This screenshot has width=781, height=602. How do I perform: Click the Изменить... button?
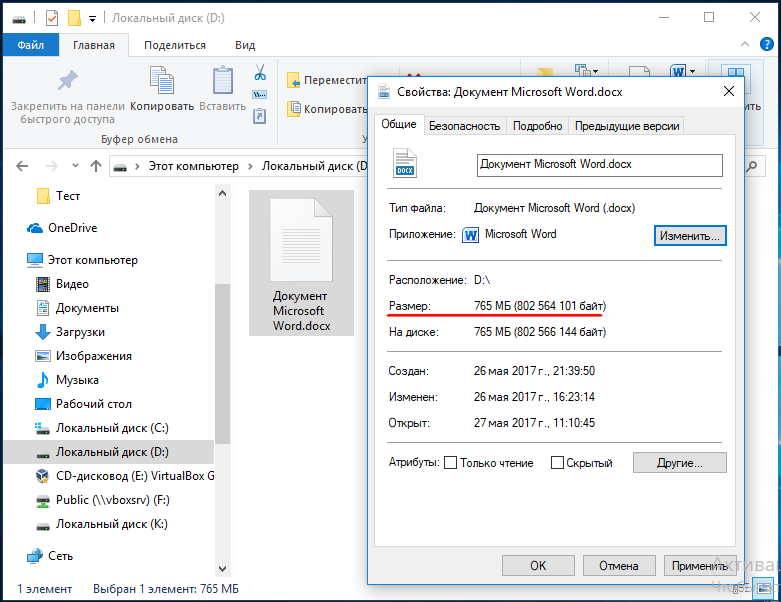tap(690, 236)
